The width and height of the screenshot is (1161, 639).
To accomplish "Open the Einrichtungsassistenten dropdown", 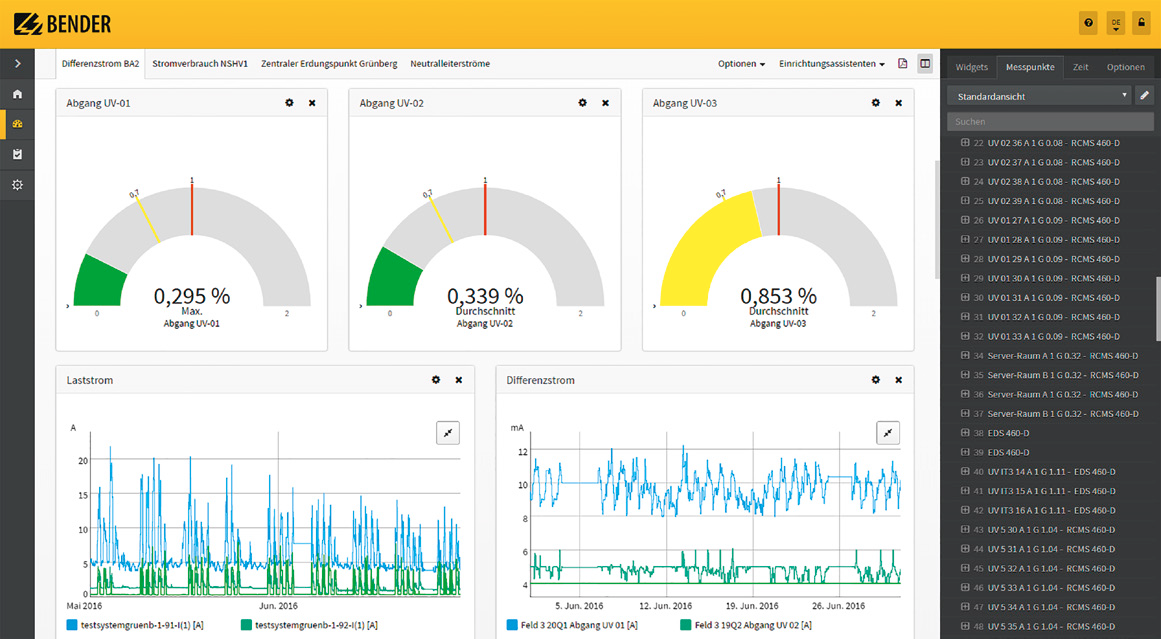I will (832, 64).
